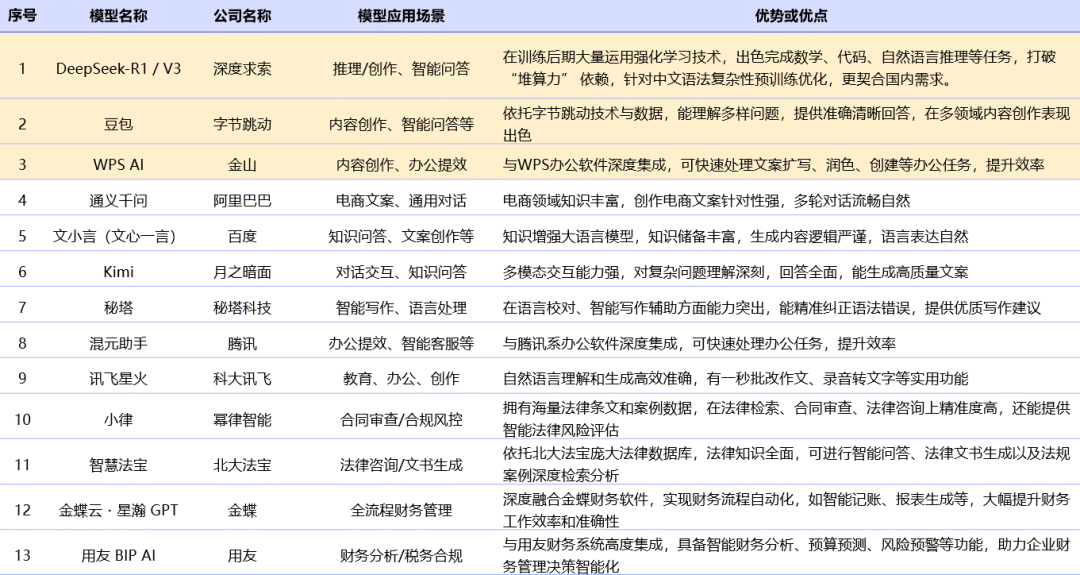Click the 教育、办公、创作 cell
1080x575 pixels.
pos(402,379)
